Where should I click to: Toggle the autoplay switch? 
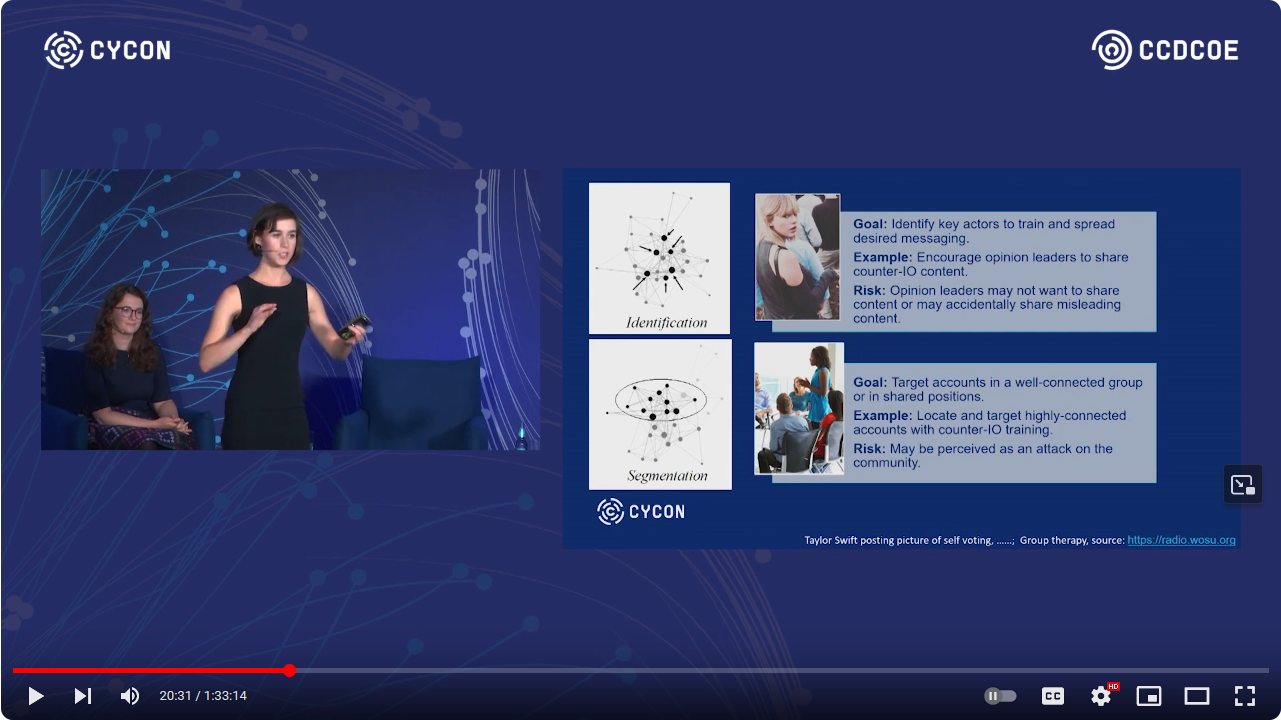[x=1000, y=696]
